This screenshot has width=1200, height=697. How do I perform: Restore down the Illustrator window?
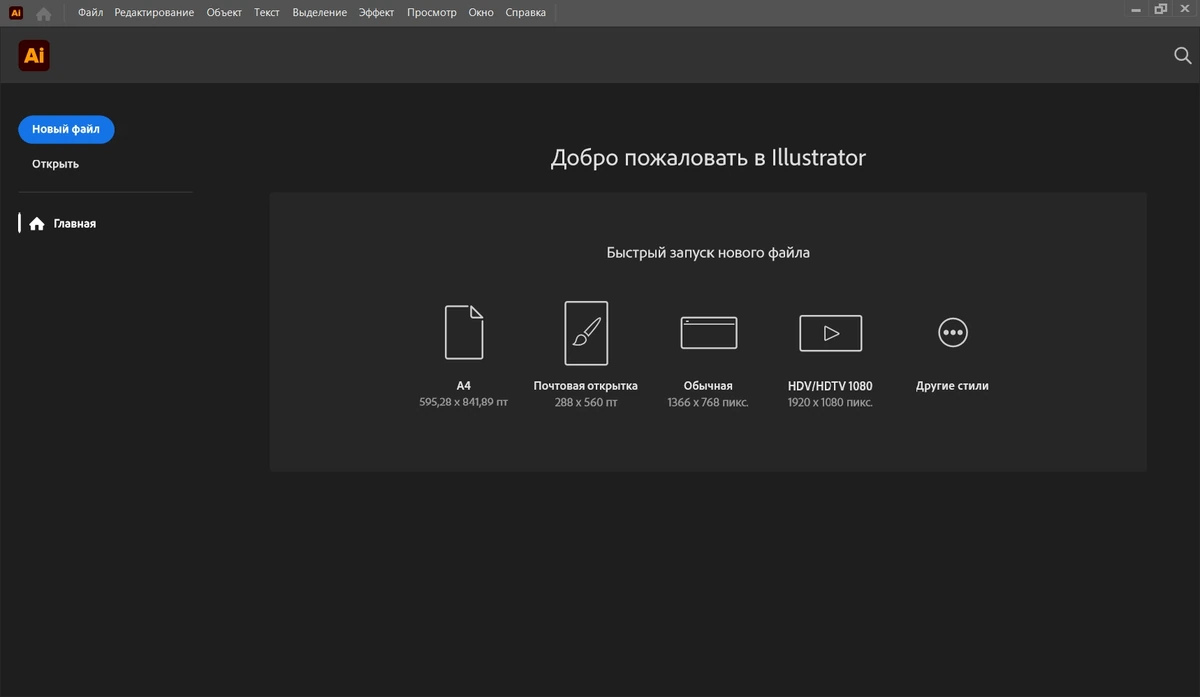pyautogui.click(x=1161, y=9)
